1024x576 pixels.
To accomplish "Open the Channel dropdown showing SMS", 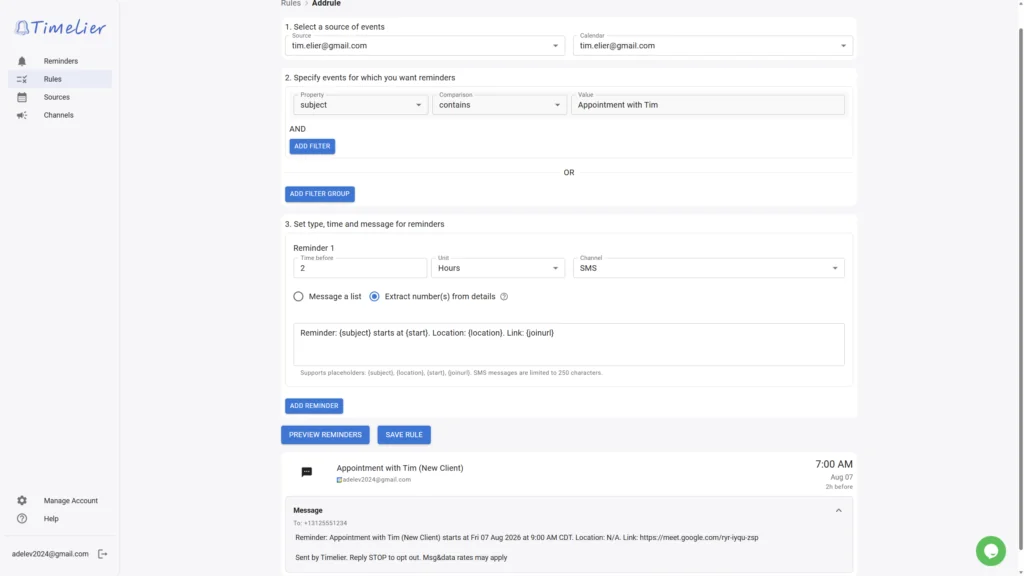I will pyautogui.click(x=709, y=268).
